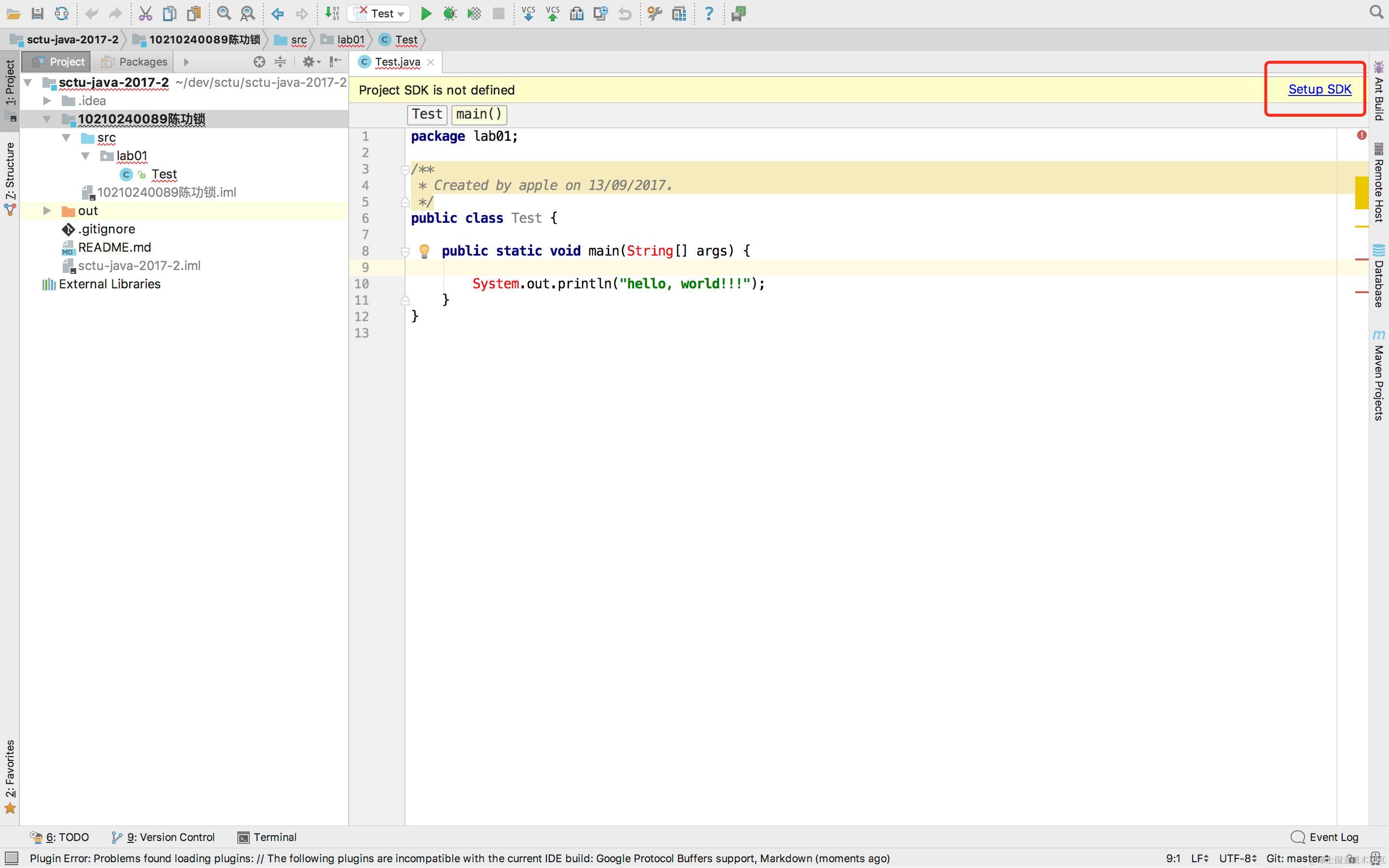Image resolution: width=1389 pixels, height=868 pixels.
Task: Expand the out folder
Action: (x=47, y=211)
